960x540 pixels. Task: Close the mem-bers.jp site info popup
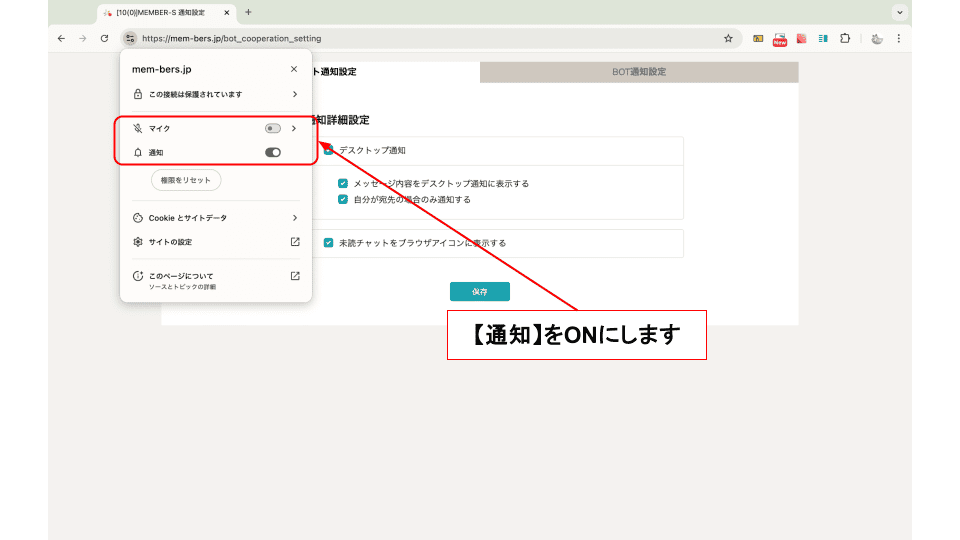click(x=293, y=69)
